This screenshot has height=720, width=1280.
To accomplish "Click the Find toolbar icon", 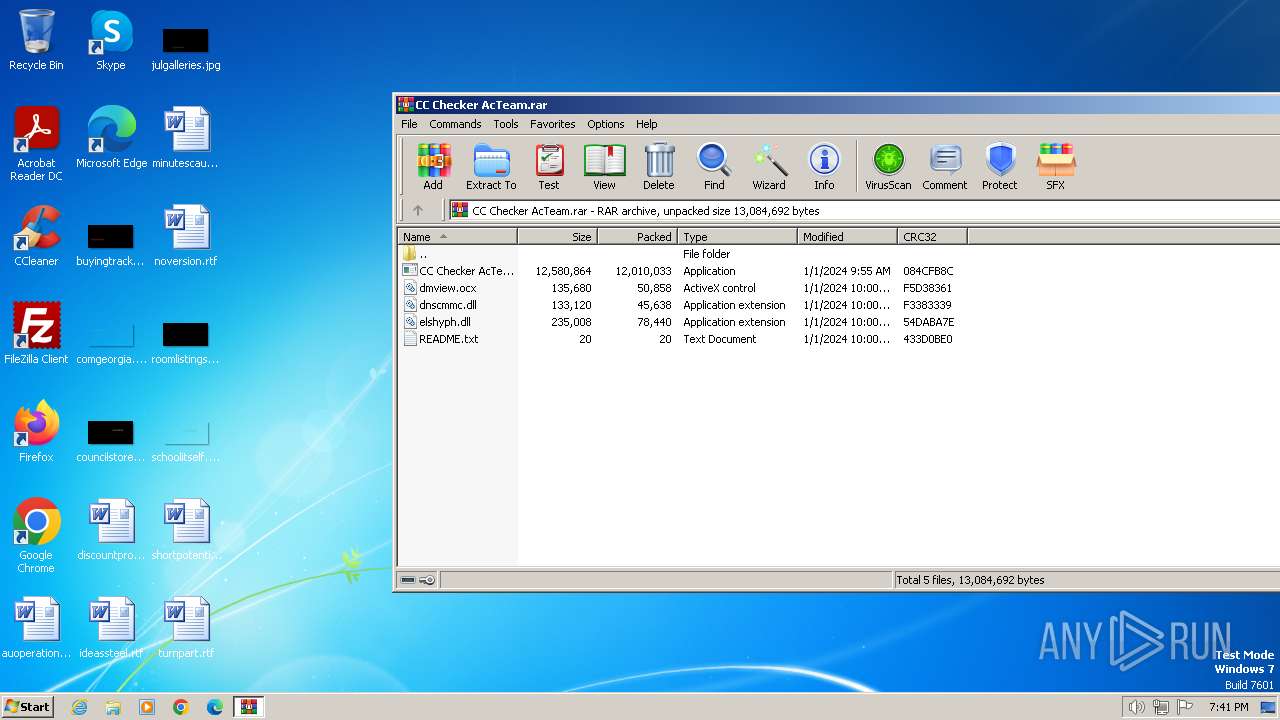I will (714, 166).
